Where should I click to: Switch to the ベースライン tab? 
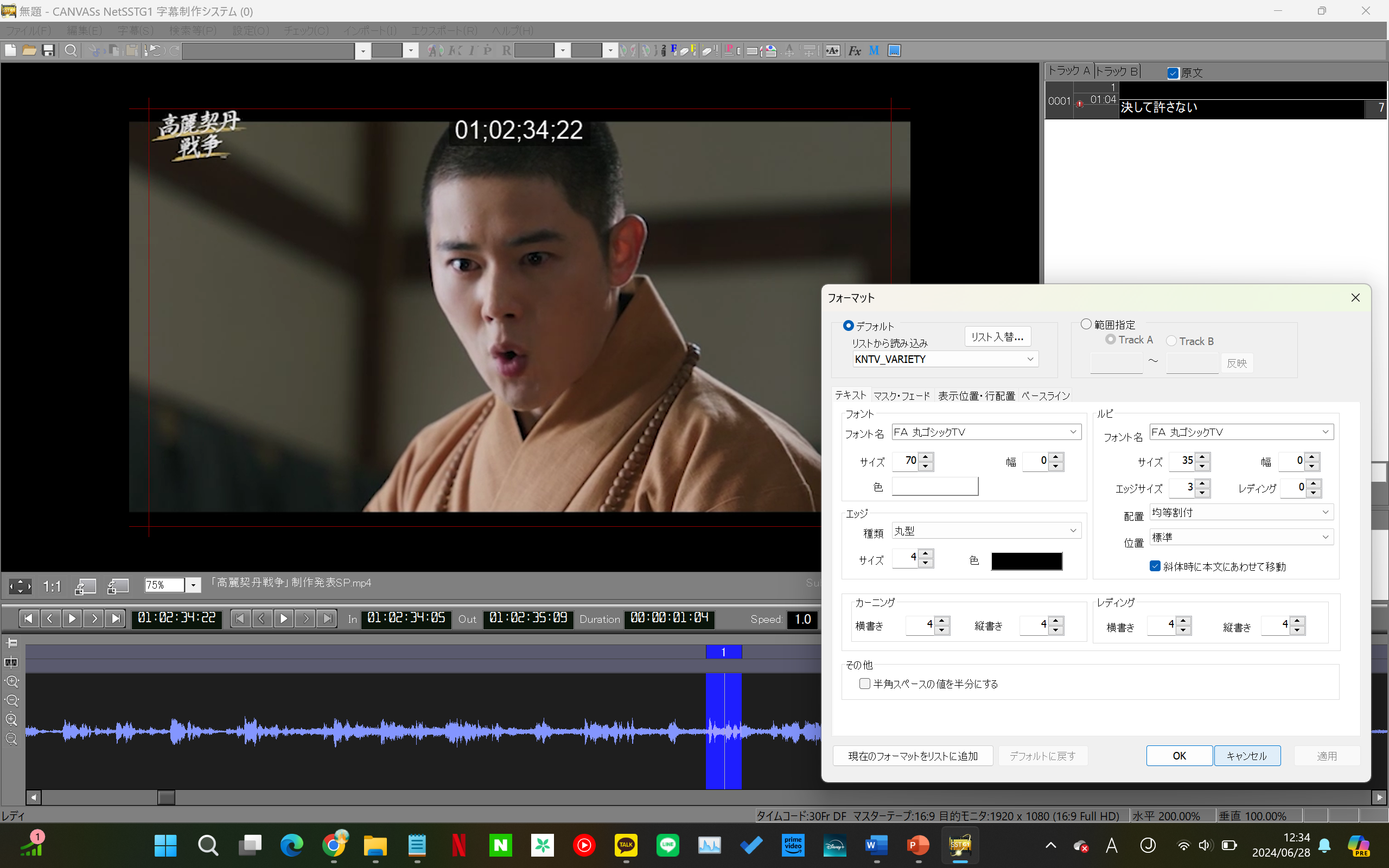(1045, 395)
